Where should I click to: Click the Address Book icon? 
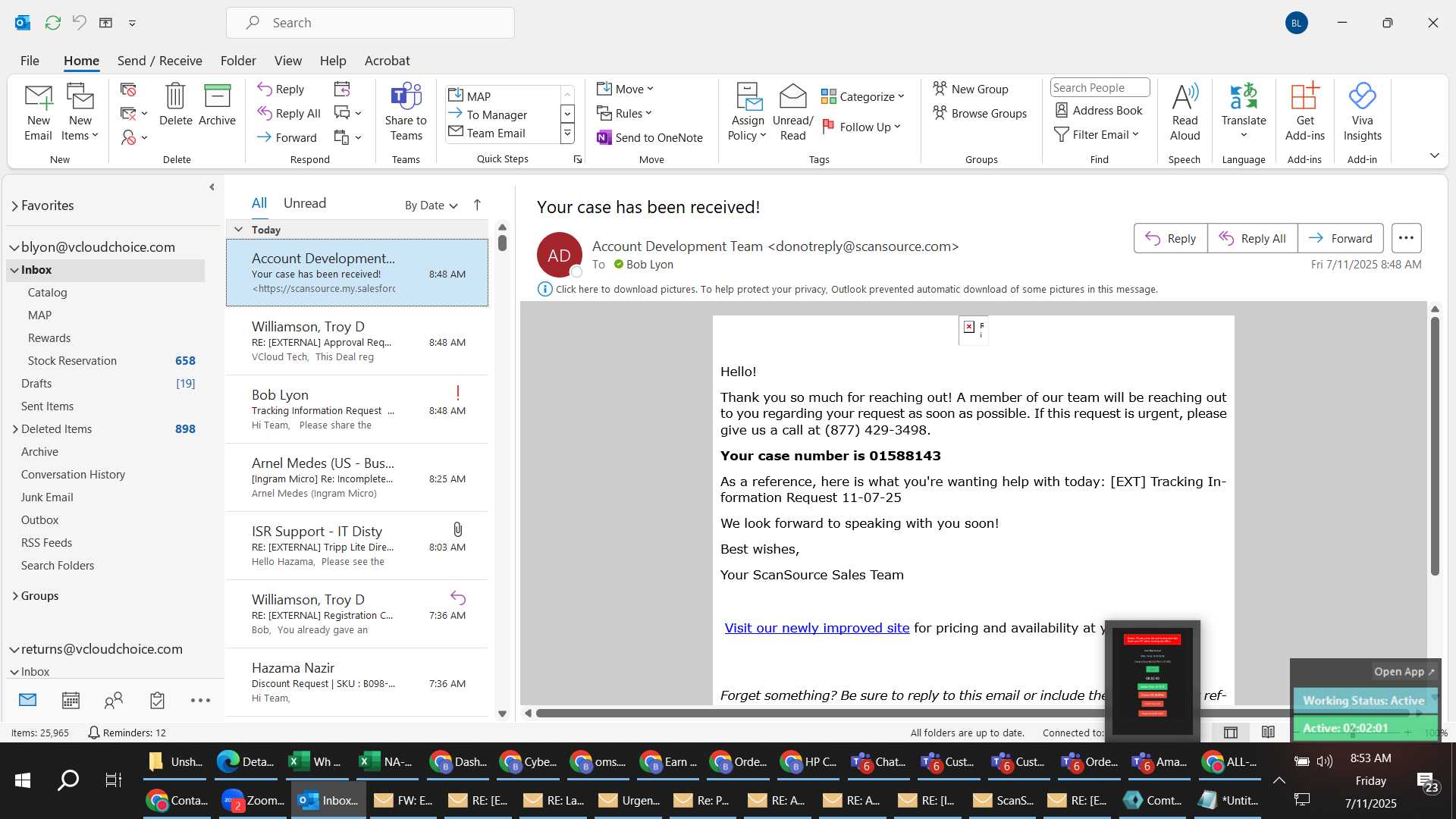1062,110
